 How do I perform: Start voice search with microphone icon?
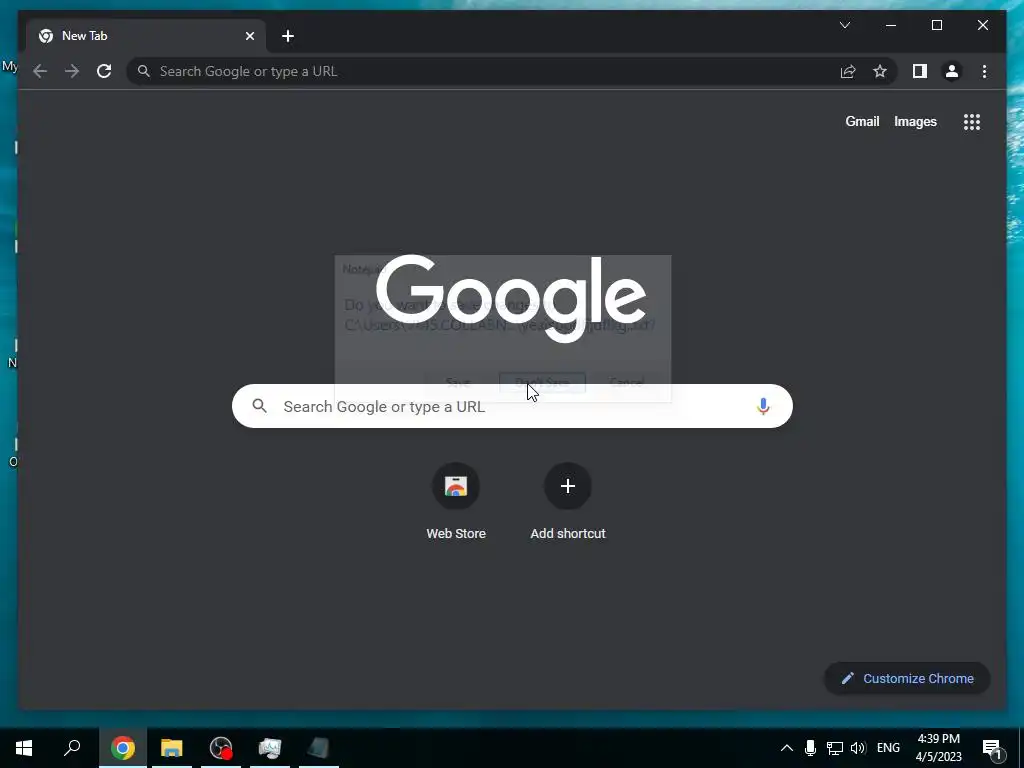point(763,406)
